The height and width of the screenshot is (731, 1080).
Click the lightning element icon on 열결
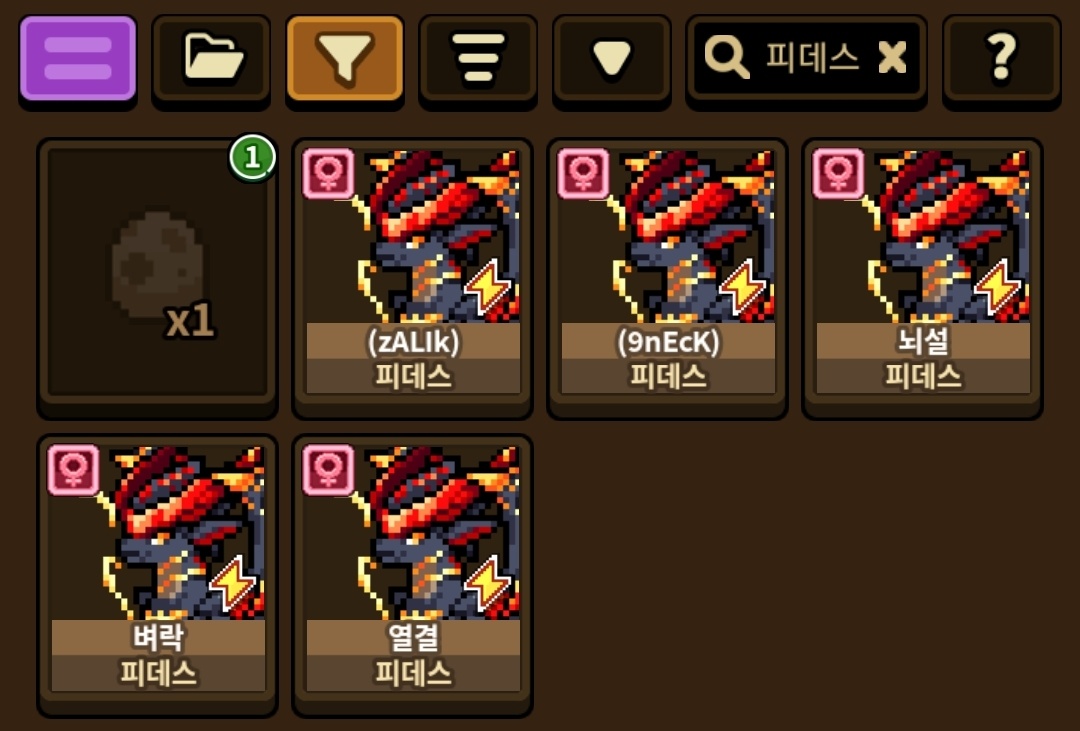[x=487, y=583]
